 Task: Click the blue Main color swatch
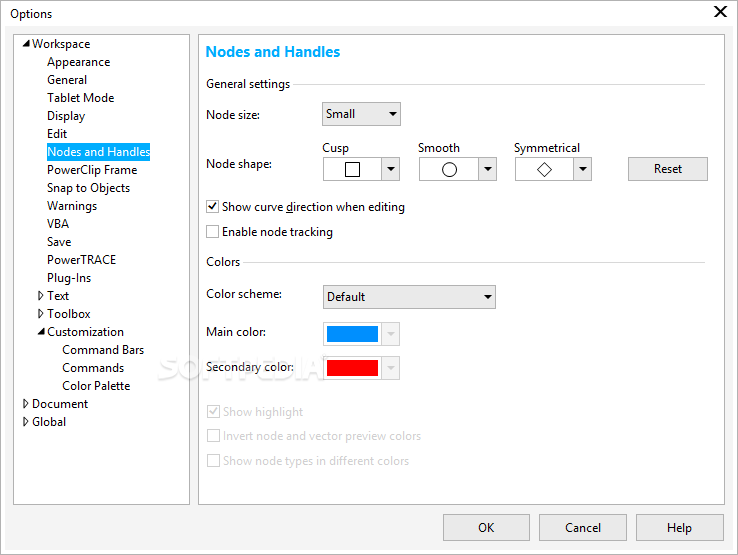[x=352, y=334]
